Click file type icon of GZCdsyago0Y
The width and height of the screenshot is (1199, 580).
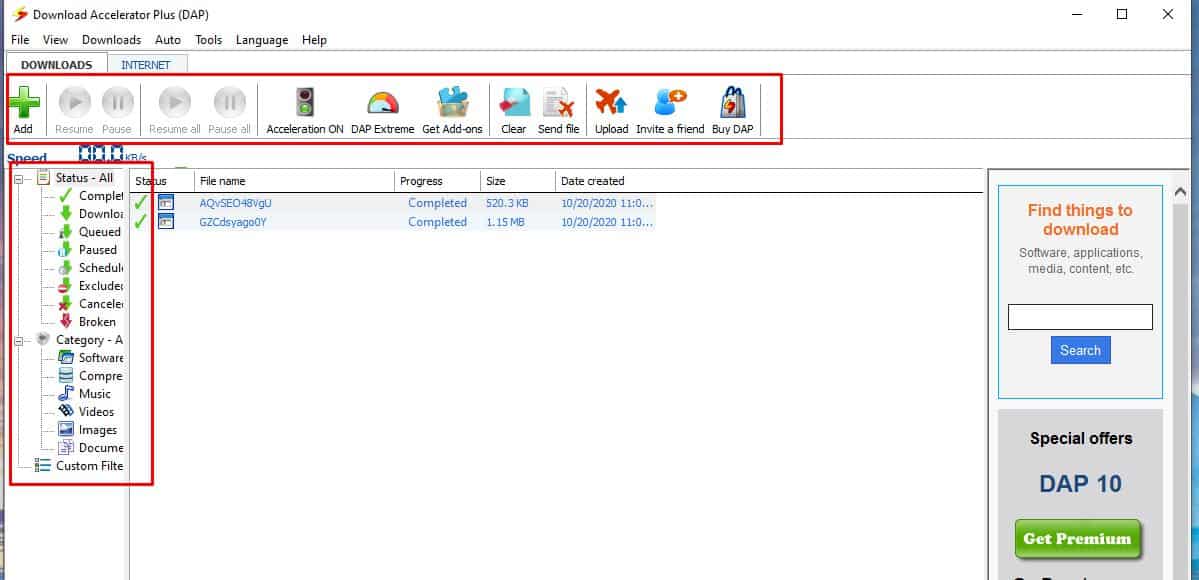pyautogui.click(x=166, y=222)
